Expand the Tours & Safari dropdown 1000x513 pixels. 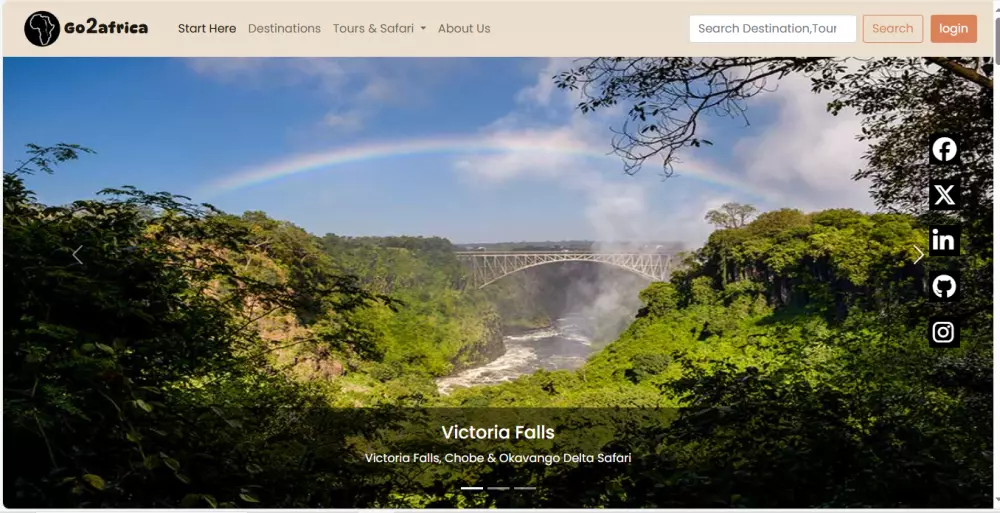tap(379, 29)
